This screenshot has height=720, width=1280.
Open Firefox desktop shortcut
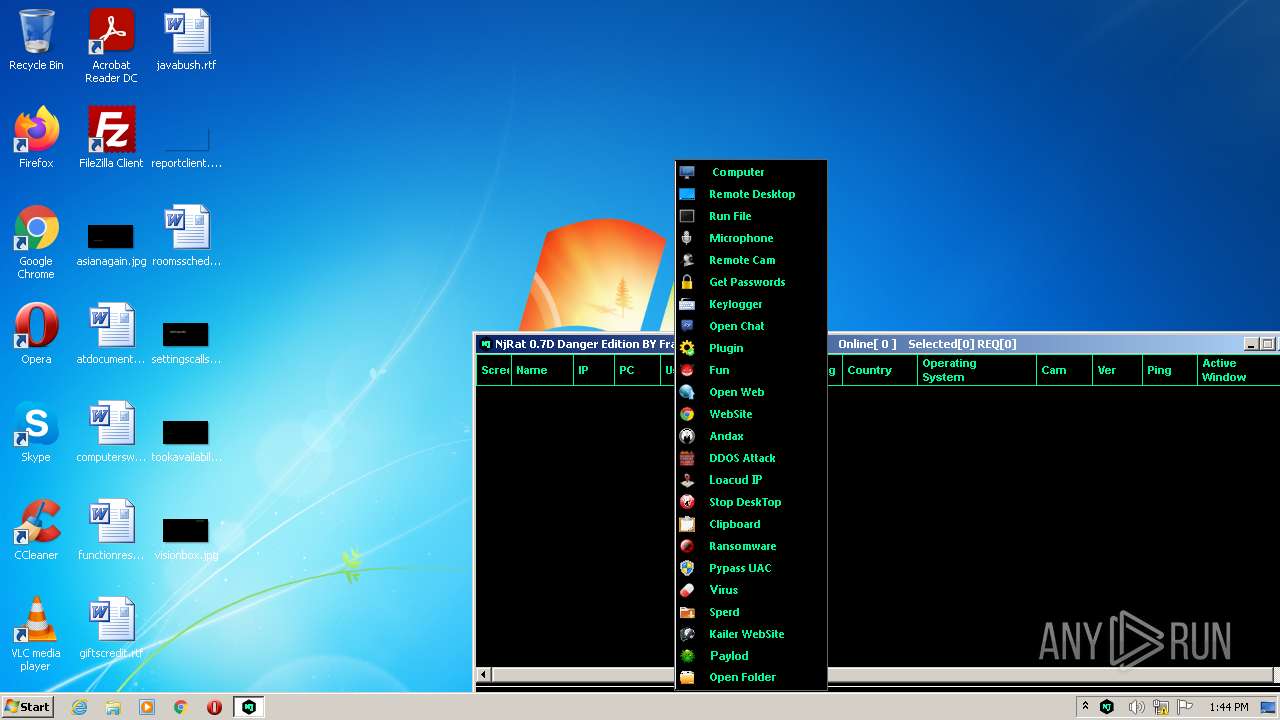click(36, 138)
